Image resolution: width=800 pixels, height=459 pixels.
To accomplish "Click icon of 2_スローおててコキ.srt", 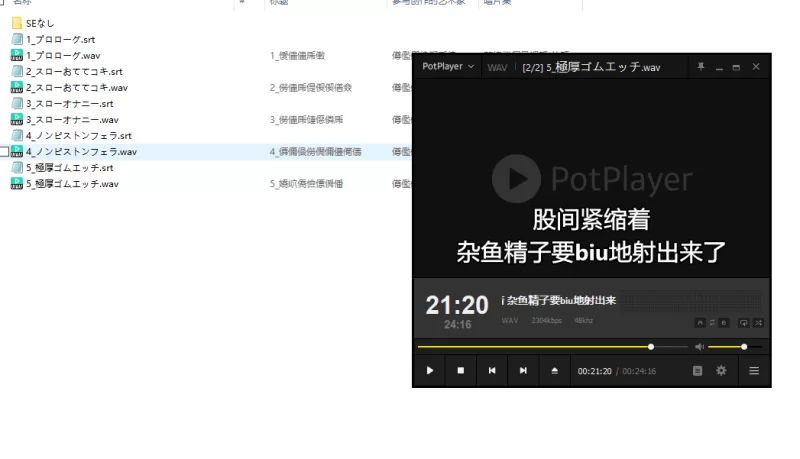I will [17, 71].
